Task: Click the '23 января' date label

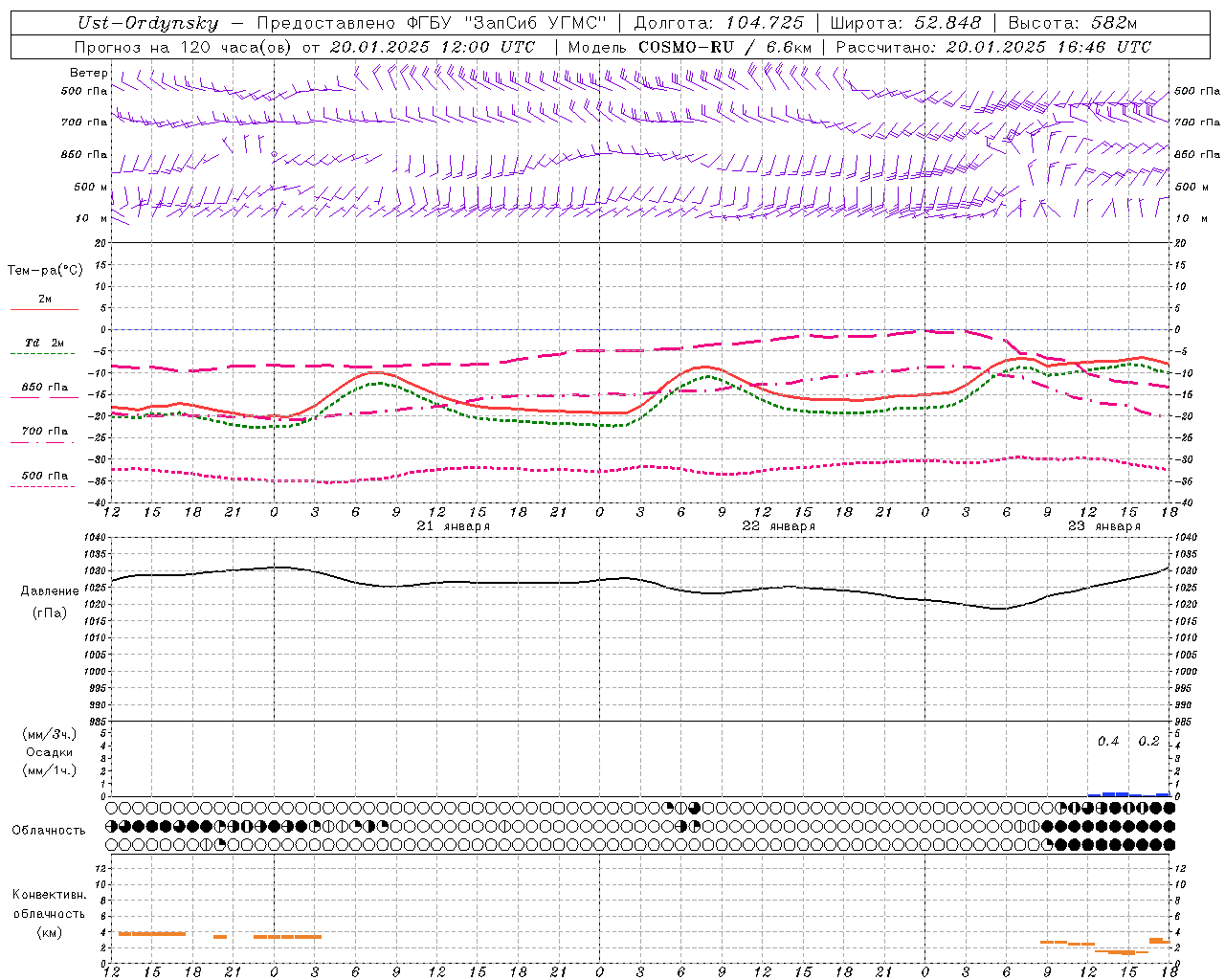Action: [x=1104, y=526]
